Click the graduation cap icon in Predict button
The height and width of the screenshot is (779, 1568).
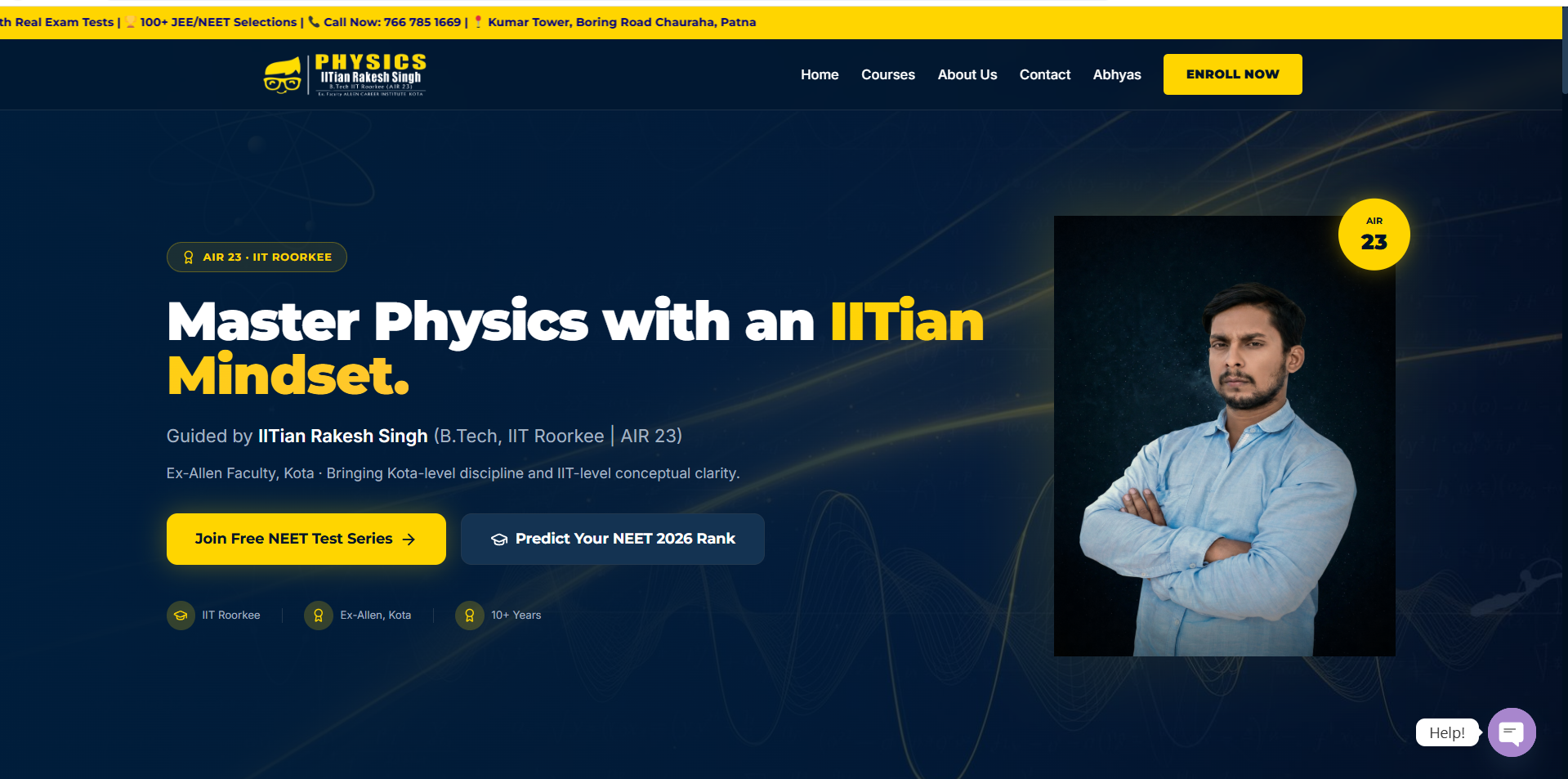coord(499,539)
